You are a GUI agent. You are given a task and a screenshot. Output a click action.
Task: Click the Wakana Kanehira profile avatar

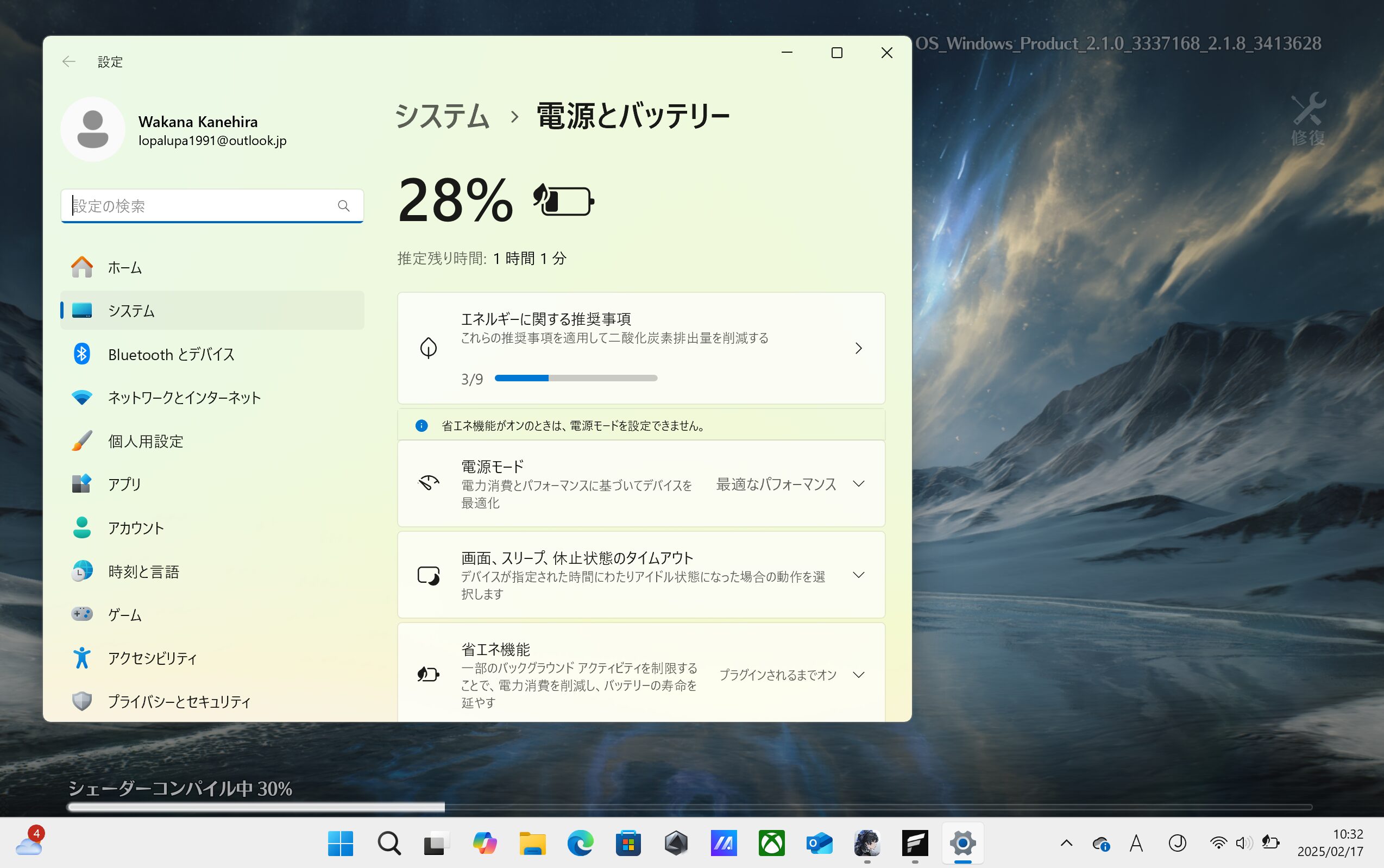tap(92, 129)
